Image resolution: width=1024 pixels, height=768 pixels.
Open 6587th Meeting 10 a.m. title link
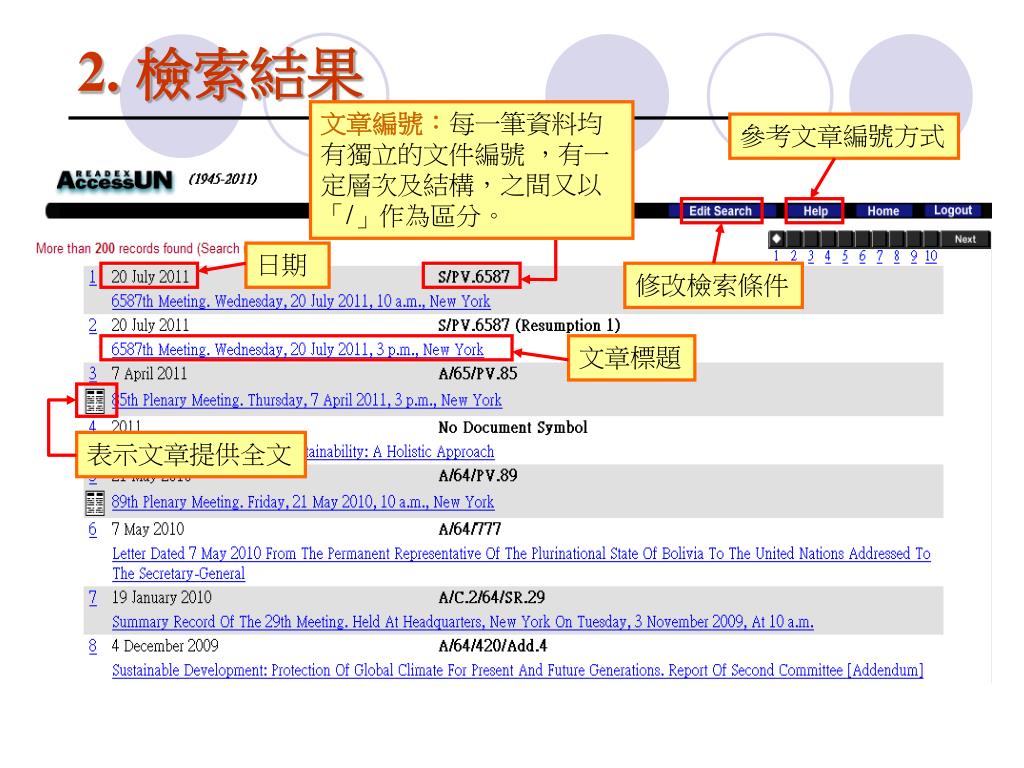300,301
